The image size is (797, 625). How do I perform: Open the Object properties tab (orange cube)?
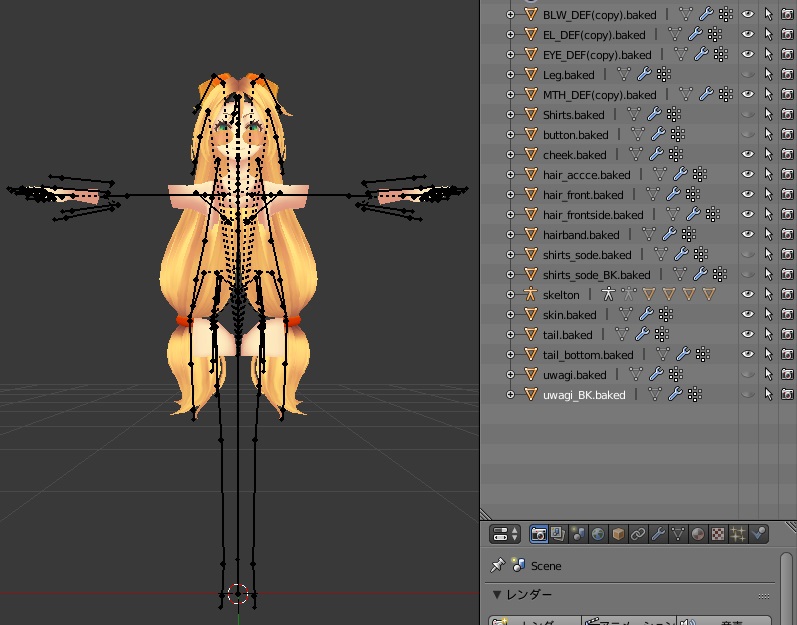pos(618,534)
